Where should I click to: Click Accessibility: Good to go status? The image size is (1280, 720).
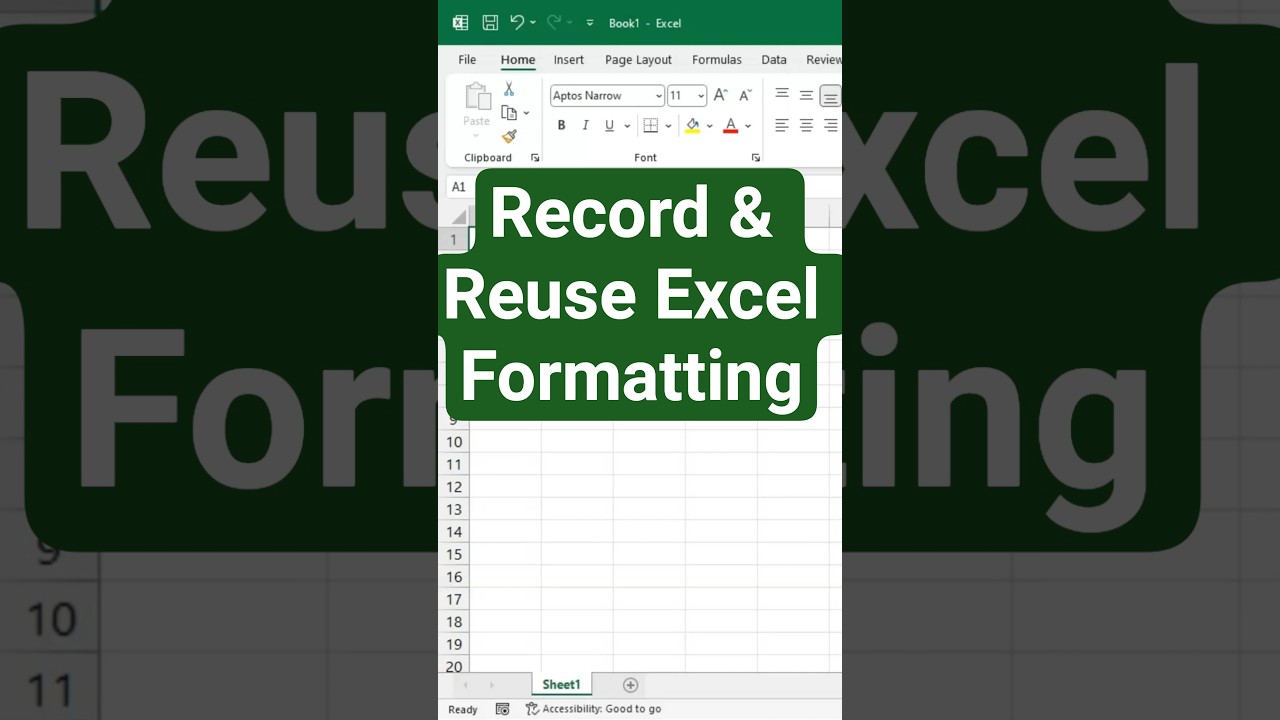(x=594, y=709)
